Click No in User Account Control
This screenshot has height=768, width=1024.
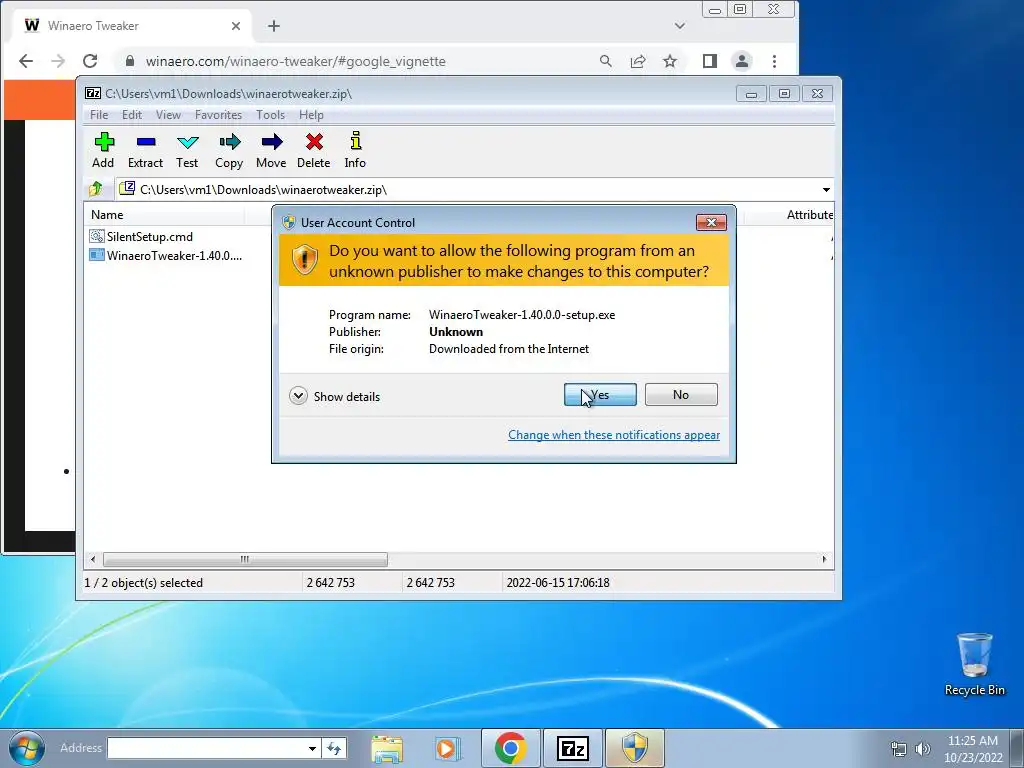click(x=681, y=394)
